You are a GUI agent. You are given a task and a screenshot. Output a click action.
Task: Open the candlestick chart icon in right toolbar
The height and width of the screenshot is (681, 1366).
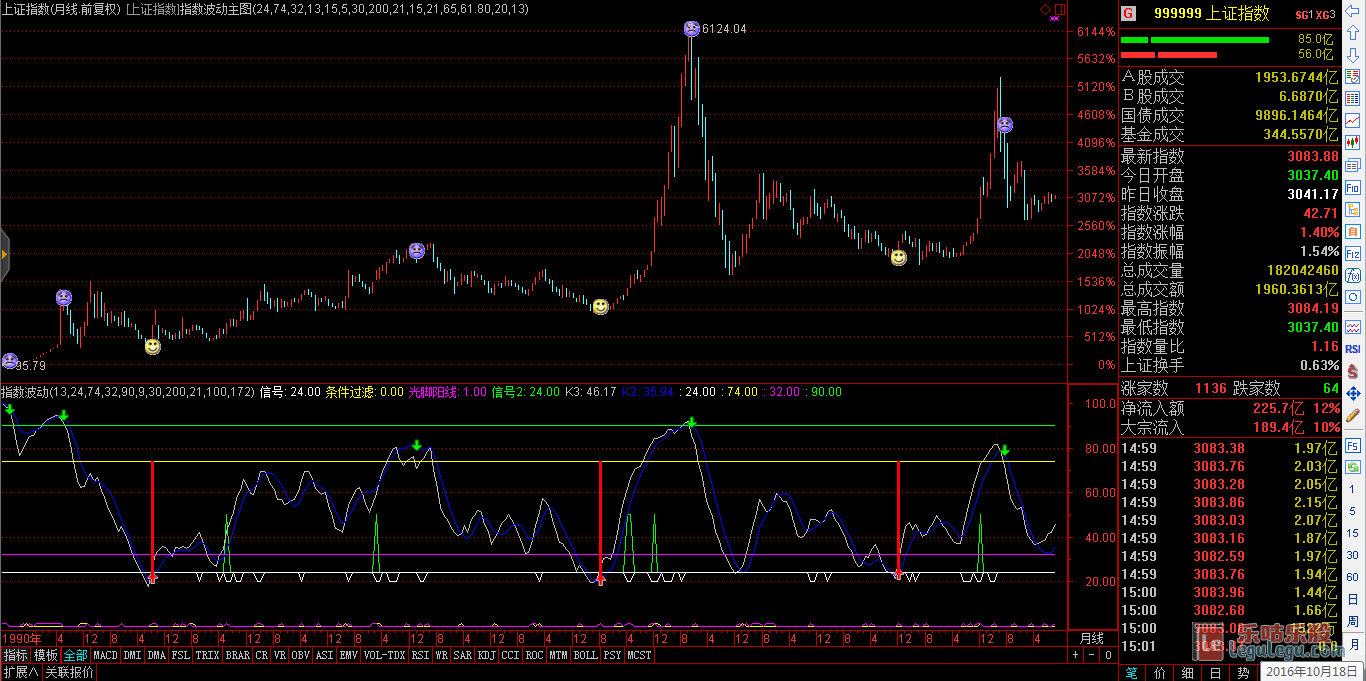tap(1353, 143)
